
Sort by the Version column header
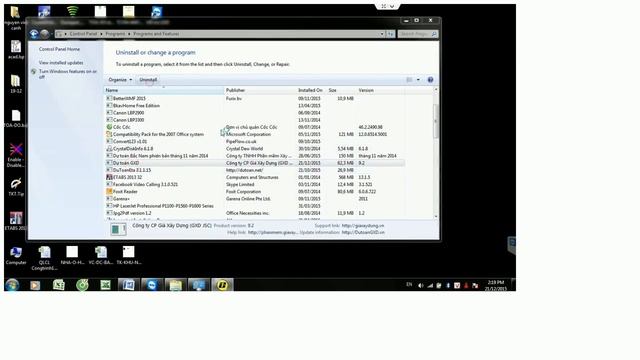[x=381, y=90]
